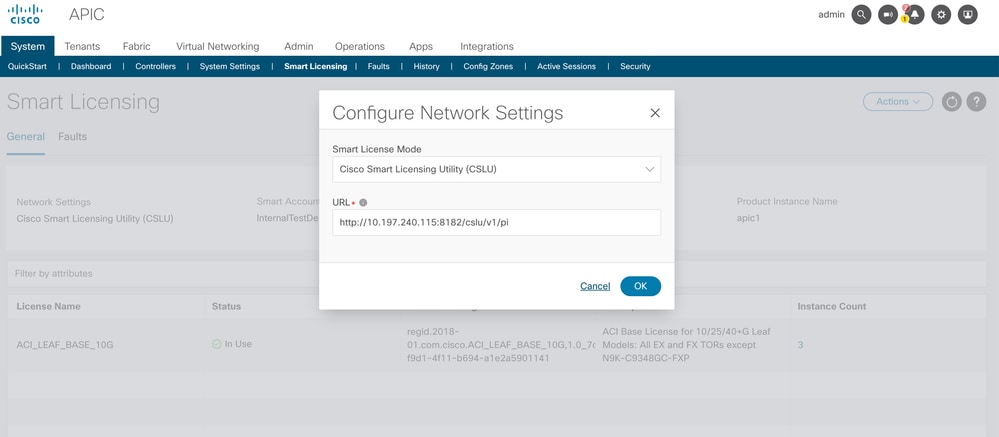Click the Network Settings CSLU value text
Viewport: 999px width, 437px height.
[x=95, y=218]
